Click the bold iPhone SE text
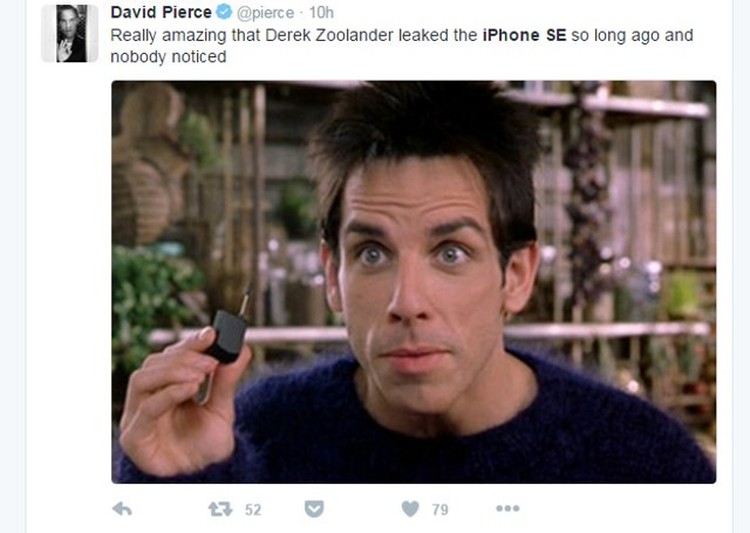Image resolution: width=750 pixels, height=533 pixels. (x=524, y=35)
